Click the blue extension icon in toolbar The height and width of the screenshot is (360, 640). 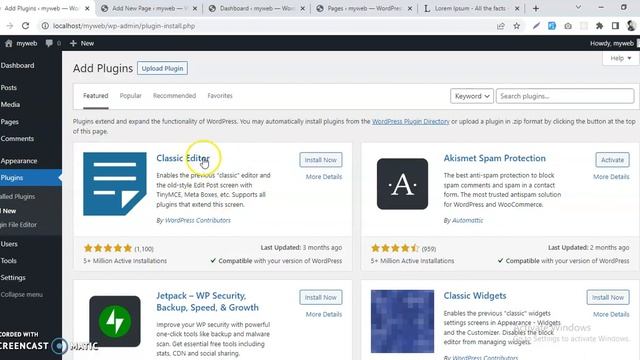(552, 26)
